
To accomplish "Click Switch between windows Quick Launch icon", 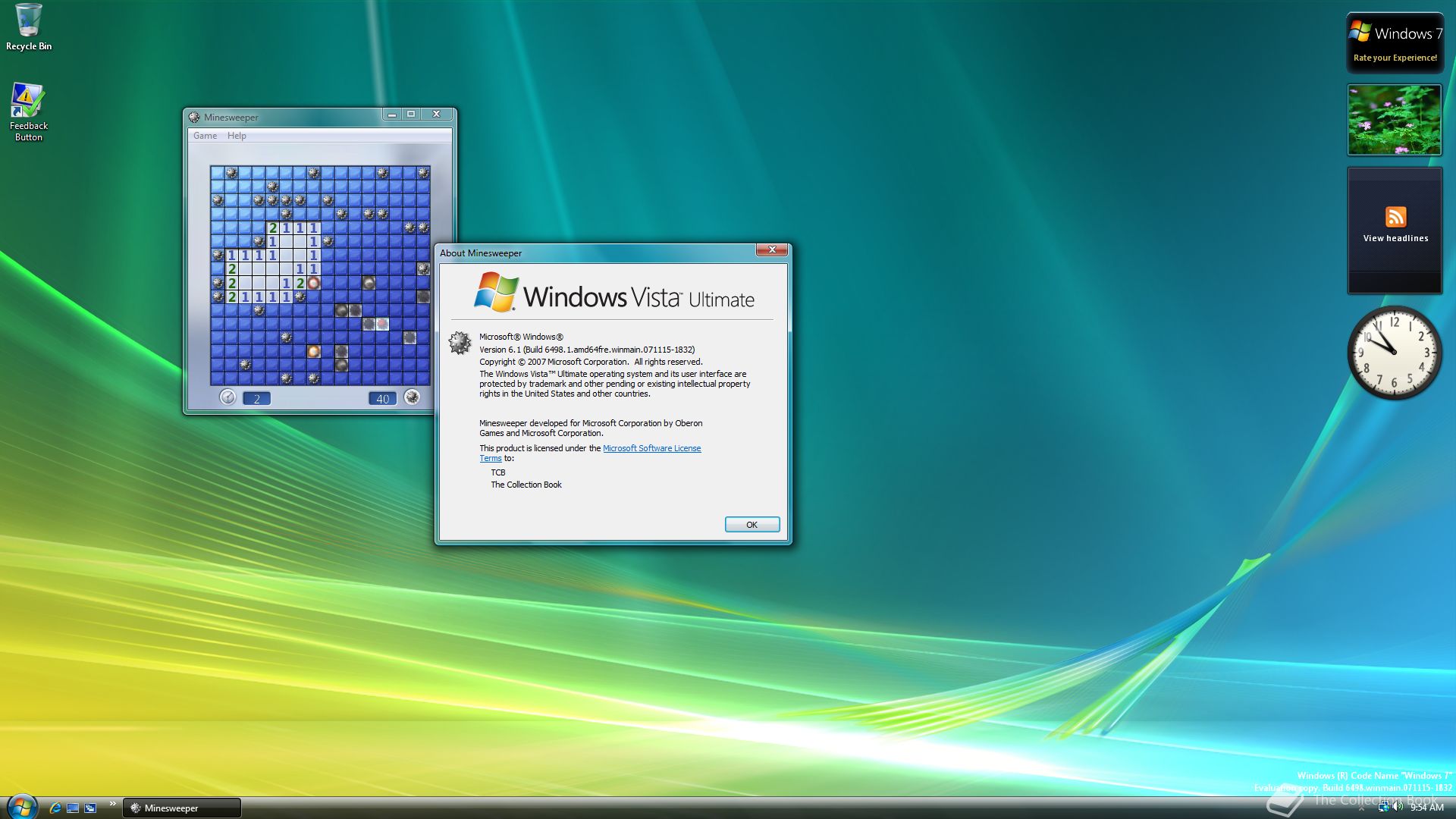I will click(x=90, y=808).
